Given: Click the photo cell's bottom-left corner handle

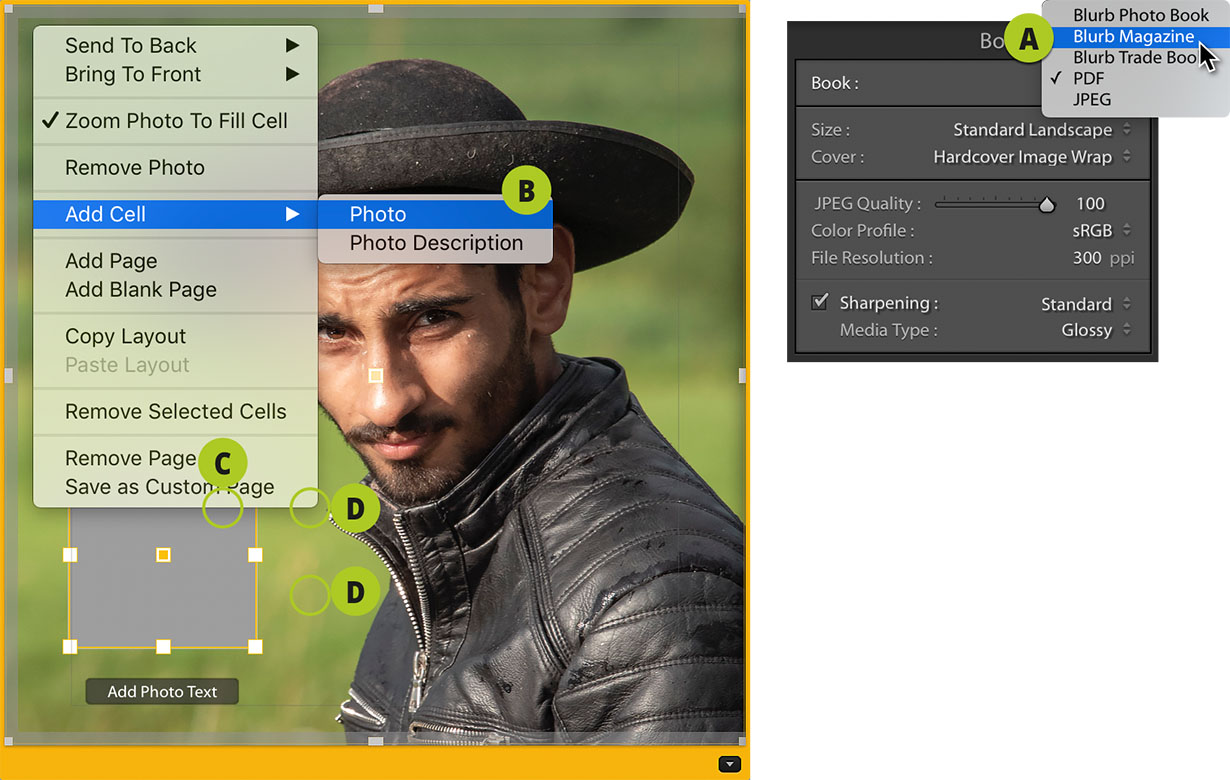Looking at the screenshot, I should click(8, 742).
